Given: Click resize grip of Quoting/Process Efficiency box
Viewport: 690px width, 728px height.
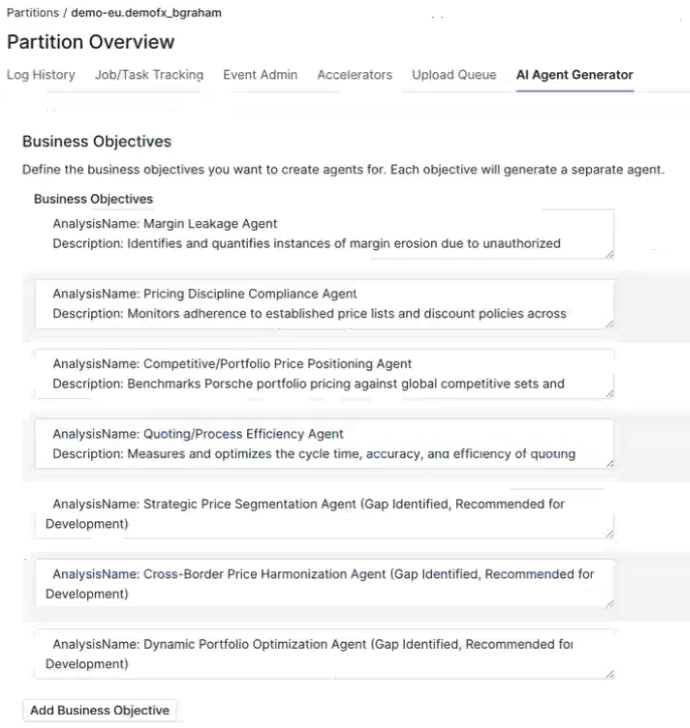Looking at the screenshot, I should tap(609, 464).
